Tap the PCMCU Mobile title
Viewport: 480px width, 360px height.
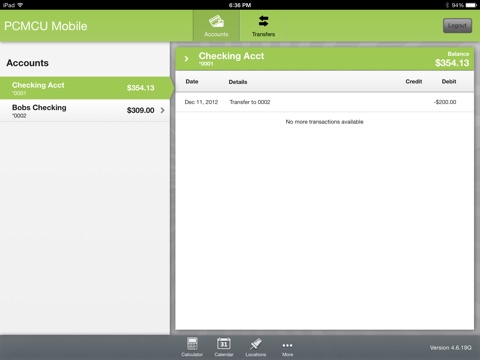pos(46,26)
